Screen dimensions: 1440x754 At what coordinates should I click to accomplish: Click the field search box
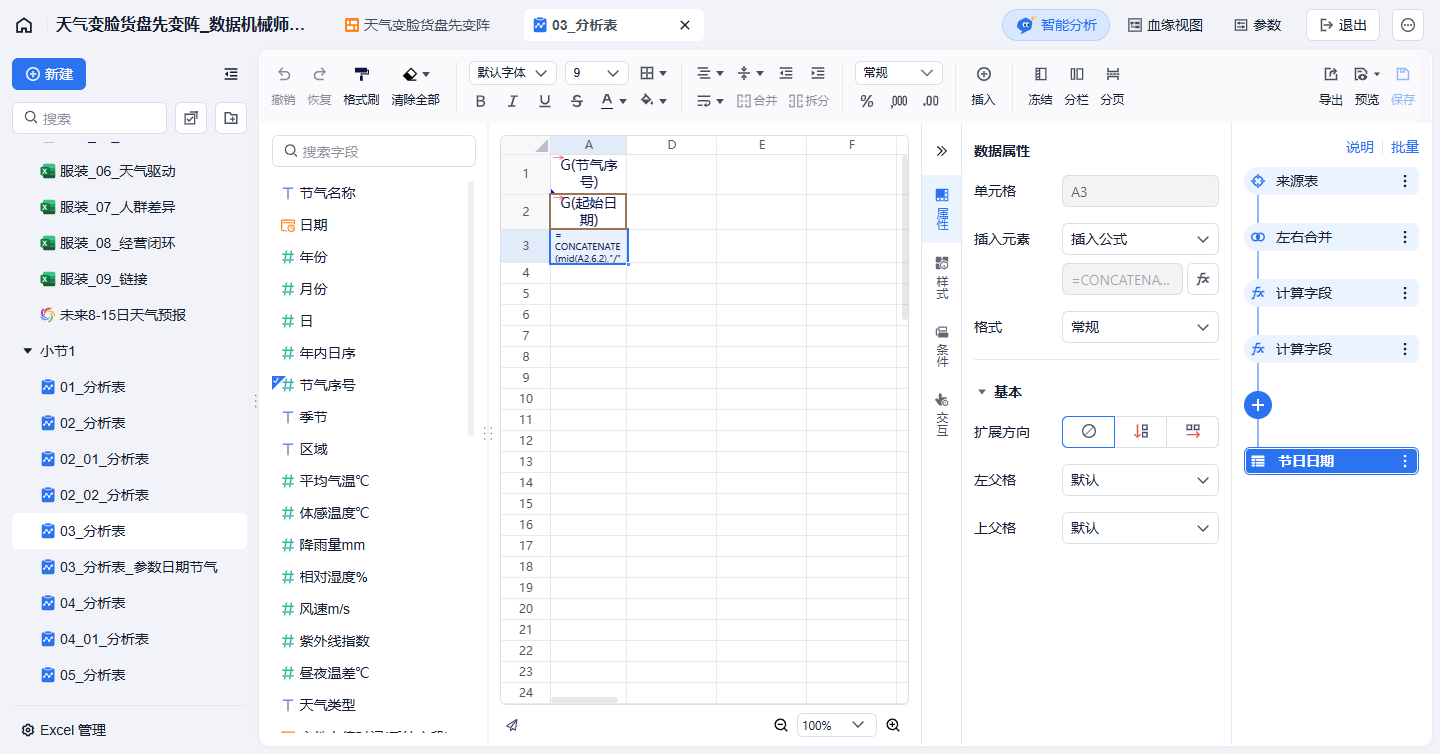click(x=374, y=151)
